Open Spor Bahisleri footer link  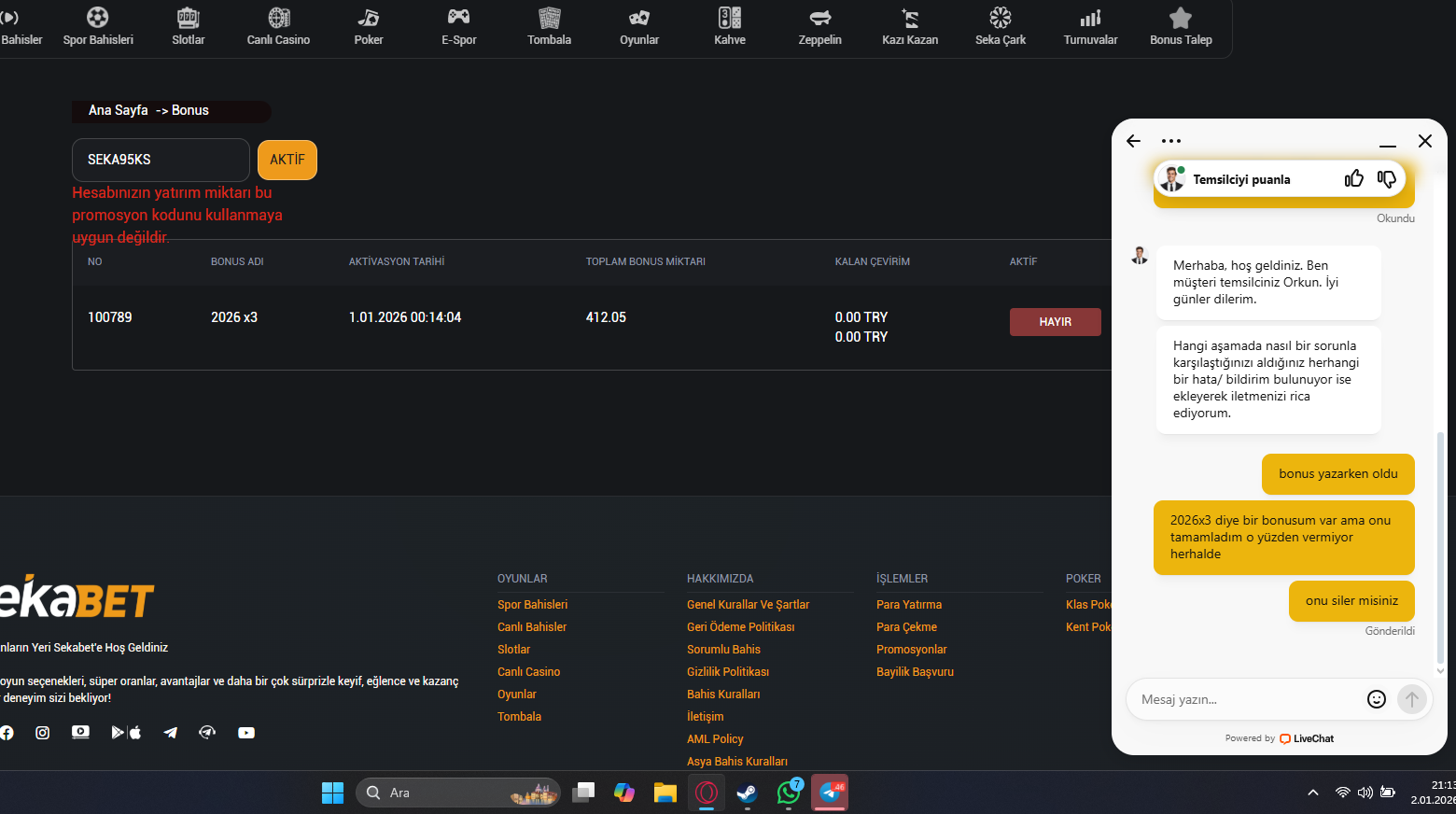532,605
